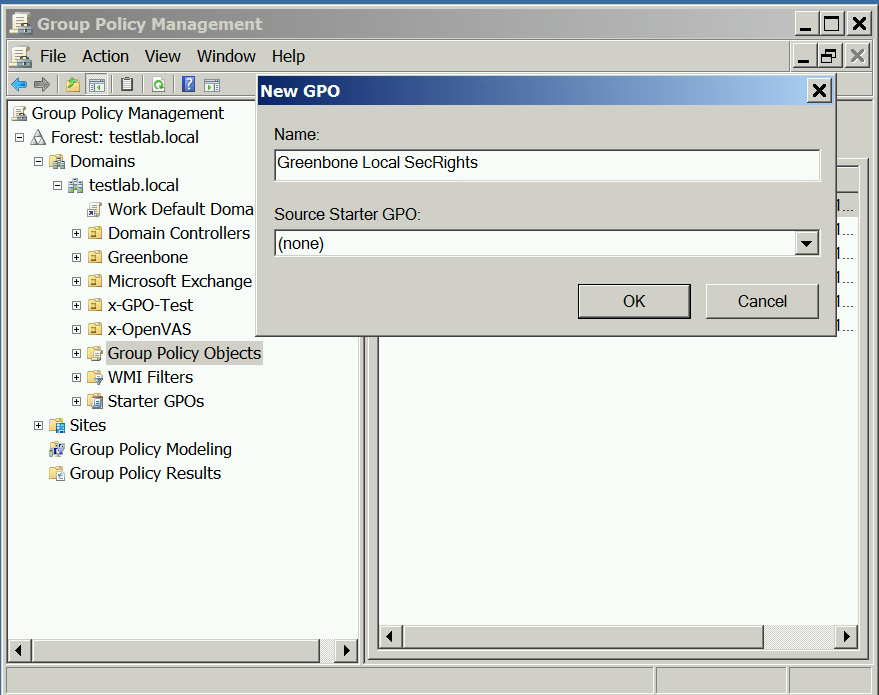Click the green Refresh toolbar icon

tap(159, 85)
